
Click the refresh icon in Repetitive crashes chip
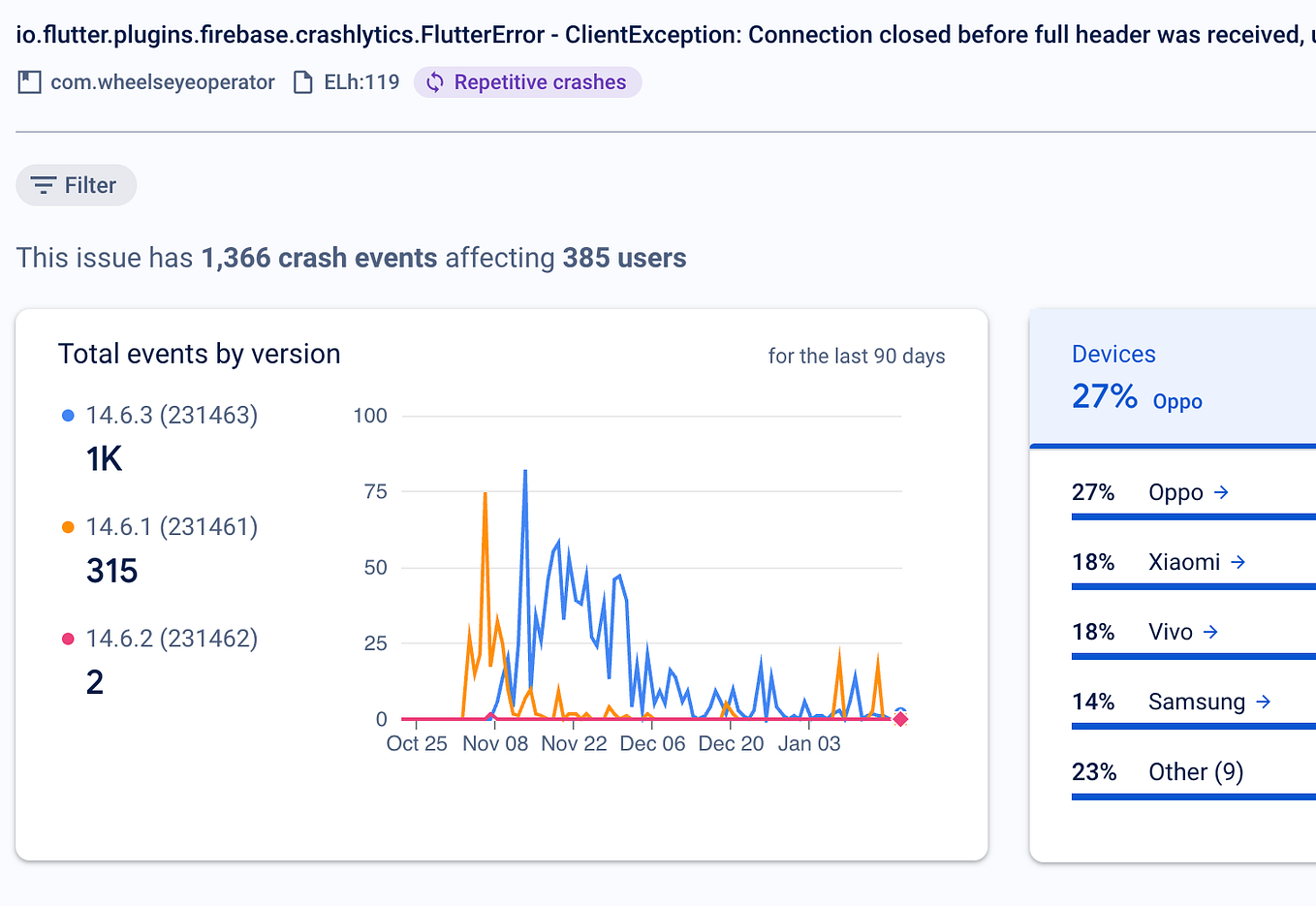(x=435, y=82)
